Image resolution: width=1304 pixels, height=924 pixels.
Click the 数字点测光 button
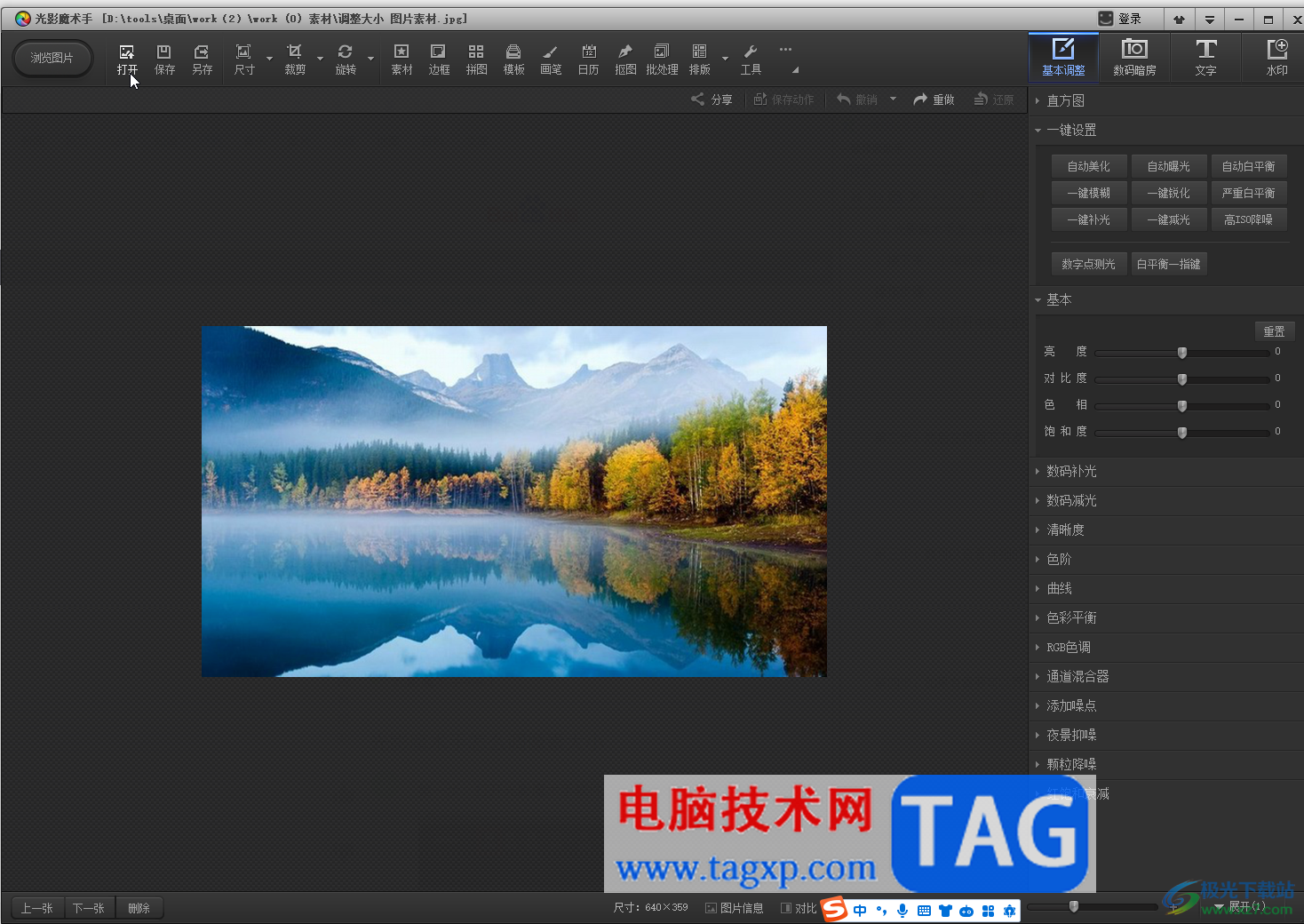click(x=1089, y=264)
